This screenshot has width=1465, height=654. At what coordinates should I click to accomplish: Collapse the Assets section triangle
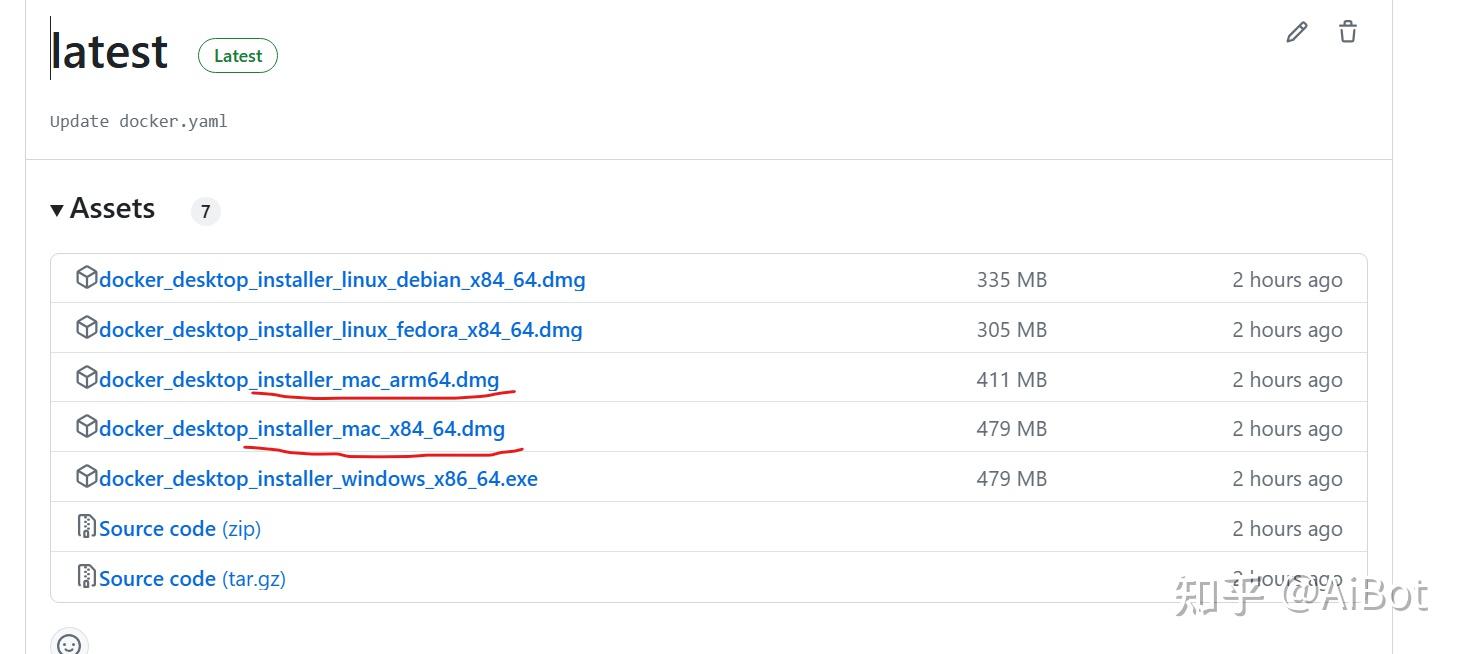pyautogui.click(x=57, y=209)
